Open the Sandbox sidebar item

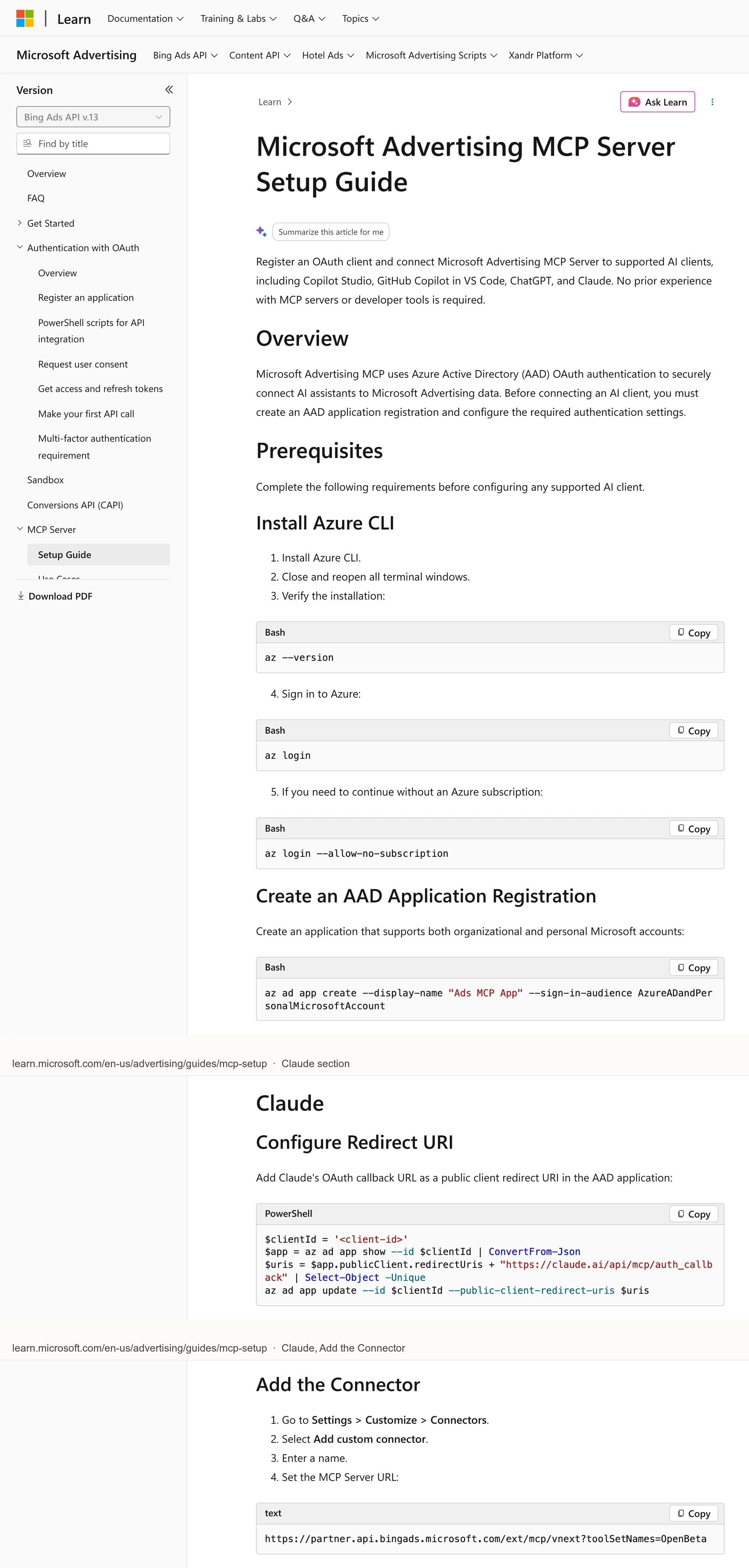click(45, 479)
